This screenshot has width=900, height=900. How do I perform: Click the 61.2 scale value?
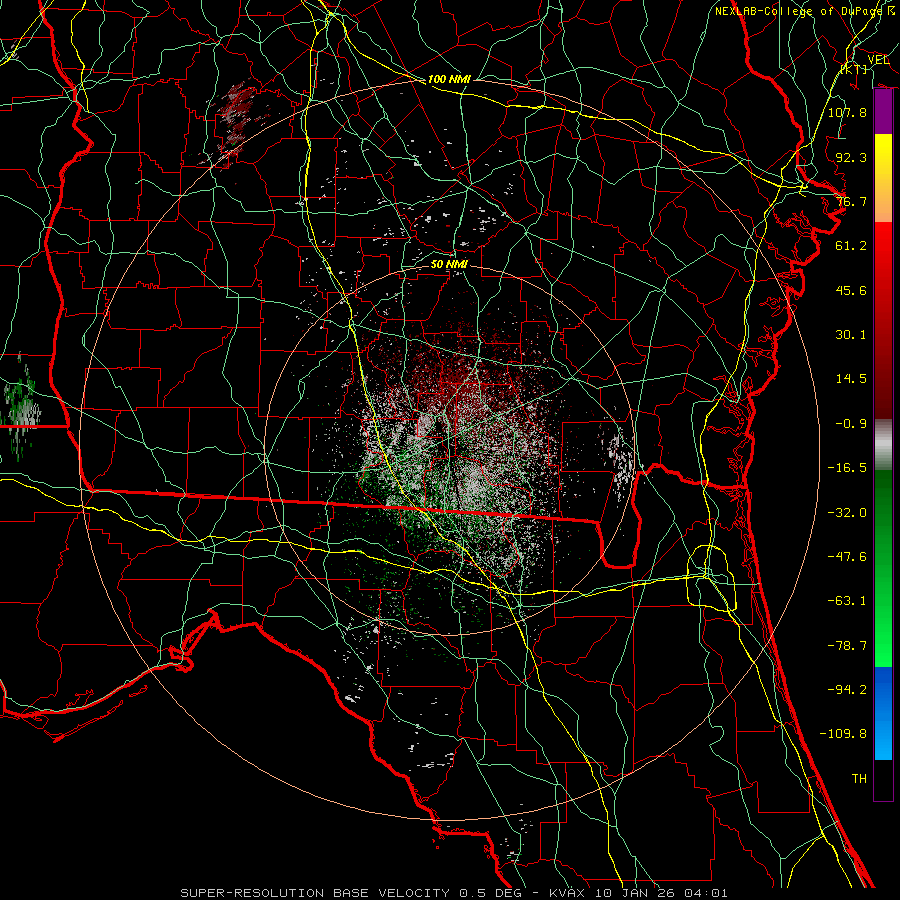click(x=851, y=246)
